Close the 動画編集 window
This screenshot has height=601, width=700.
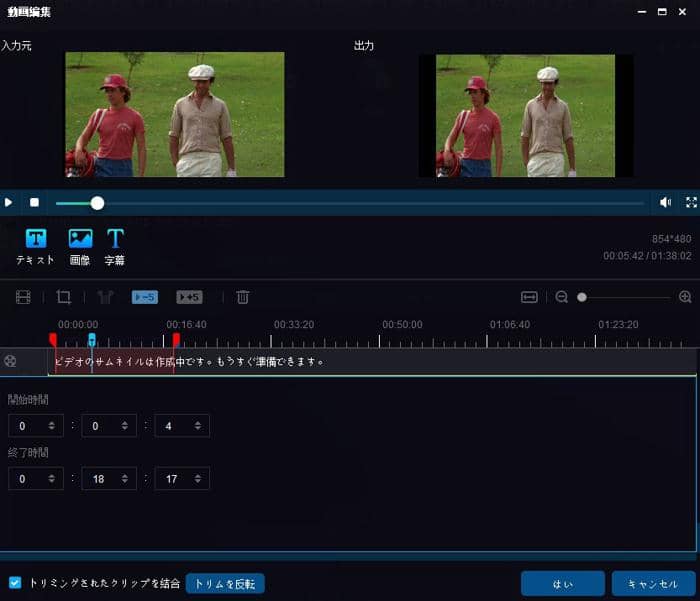pos(682,12)
